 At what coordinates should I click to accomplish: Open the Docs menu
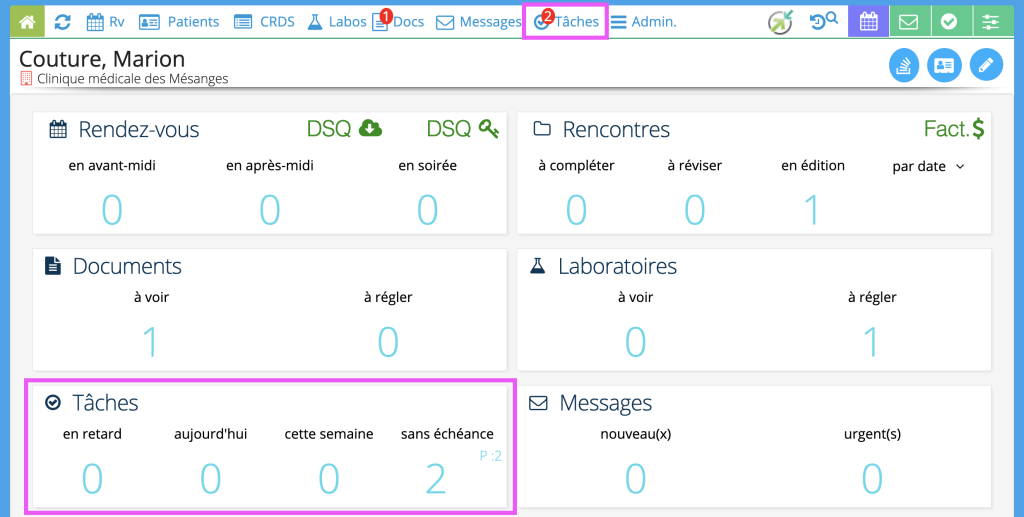coord(398,22)
